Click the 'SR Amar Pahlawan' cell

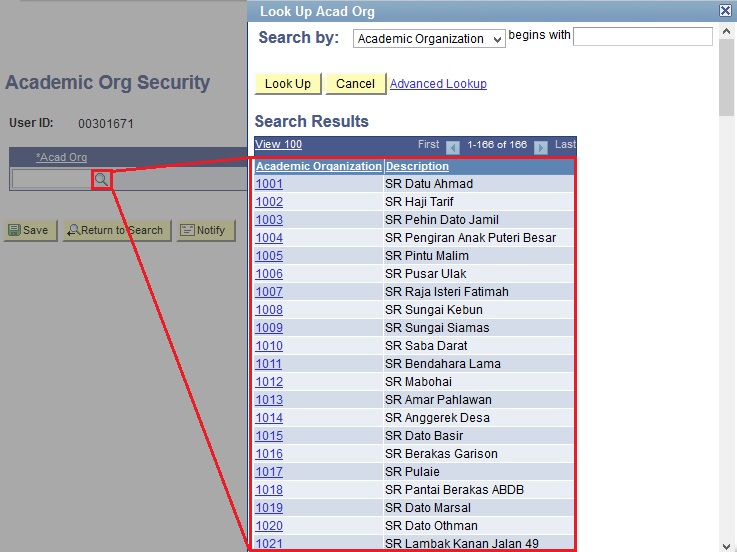pos(478,400)
